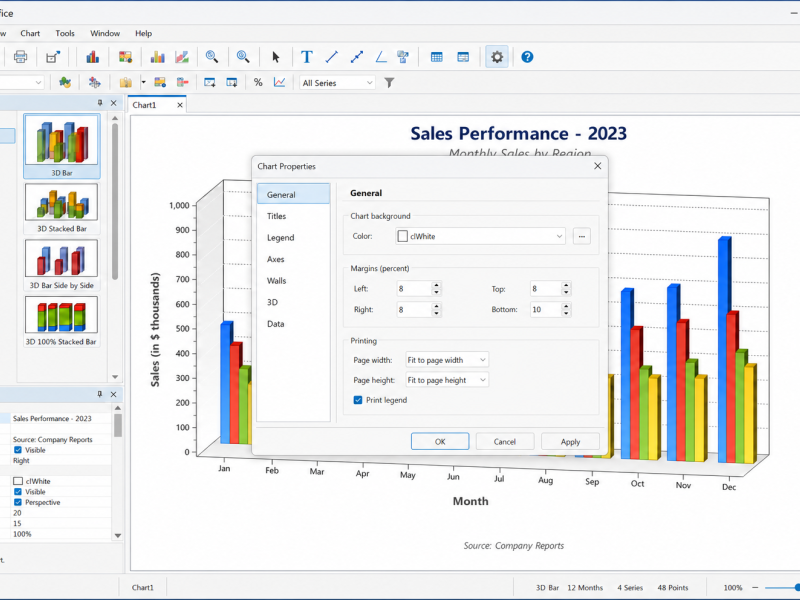Select the 3D Bar Side by Side thumbnail
The image size is (800, 600).
(62, 265)
